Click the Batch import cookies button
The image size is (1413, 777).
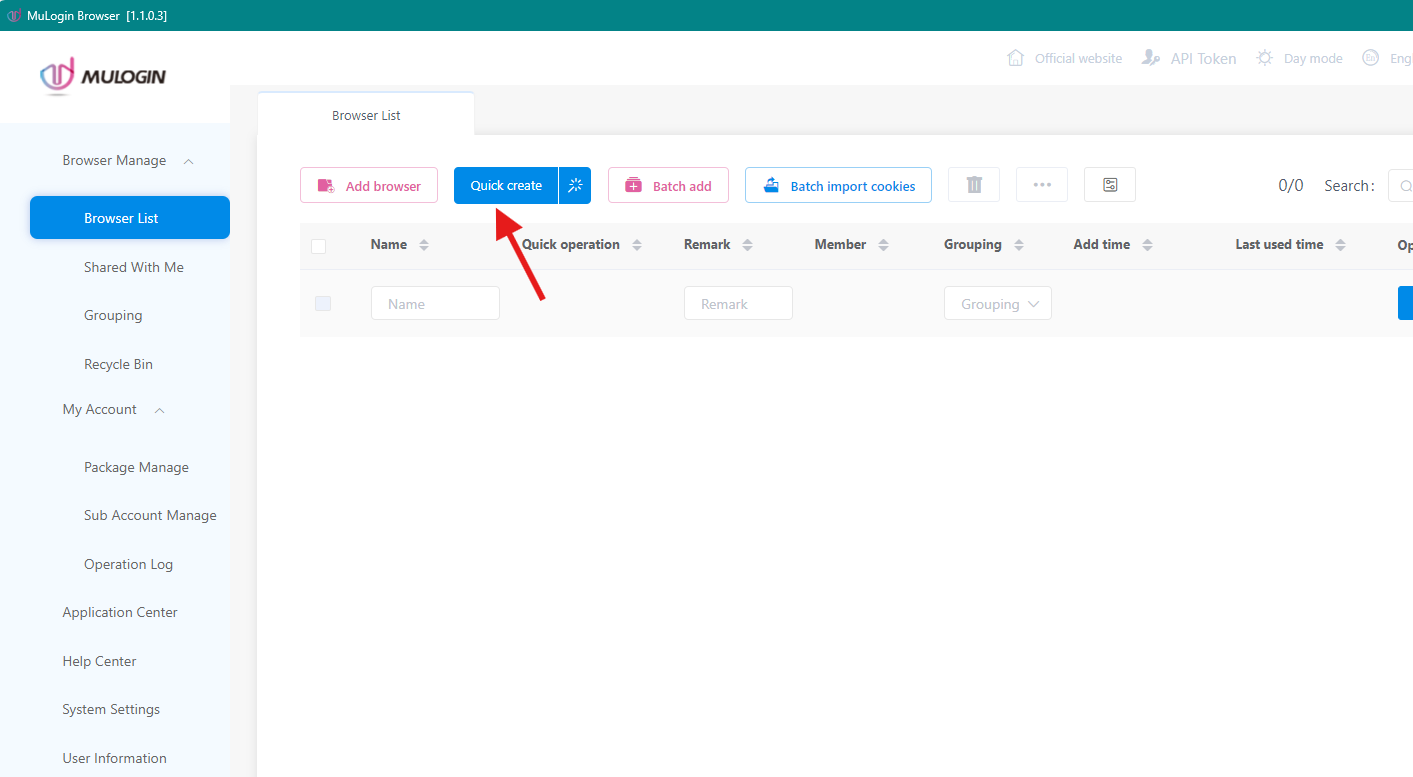(838, 185)
